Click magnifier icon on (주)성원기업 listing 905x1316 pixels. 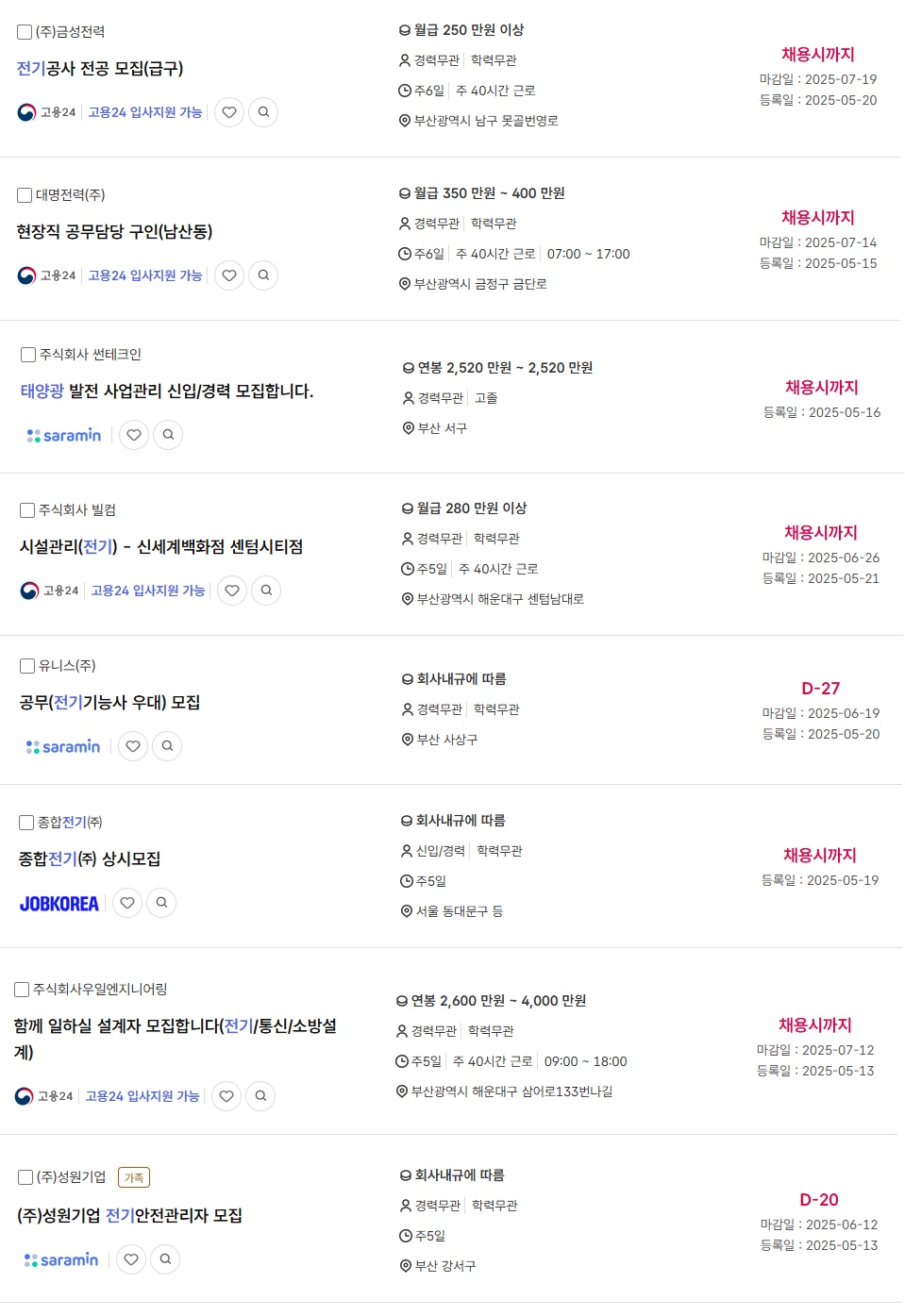(x=165, y=1259)
